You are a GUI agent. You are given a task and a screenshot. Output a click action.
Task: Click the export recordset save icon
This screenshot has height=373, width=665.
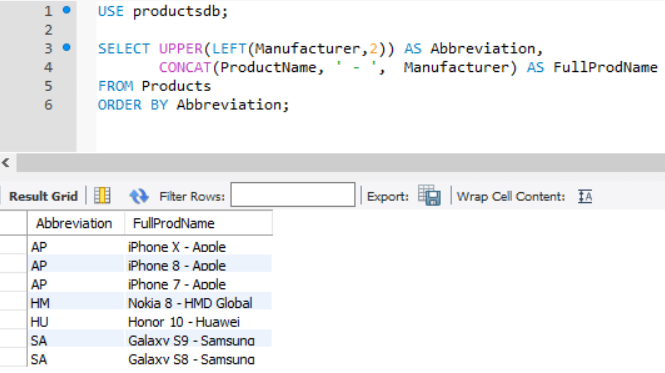tap(429, 196)
